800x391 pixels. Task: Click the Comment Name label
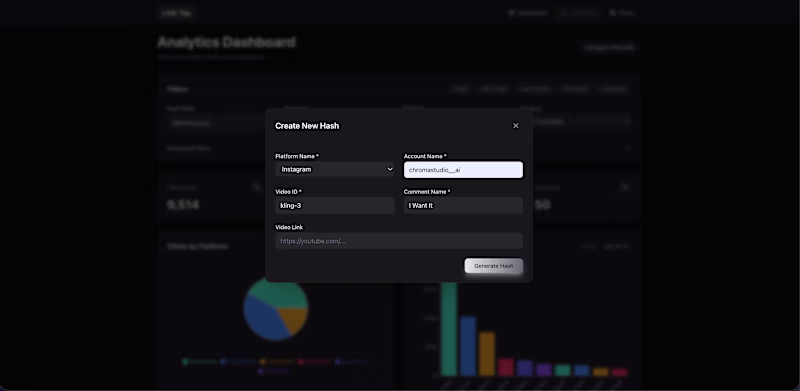click(427, 192)
